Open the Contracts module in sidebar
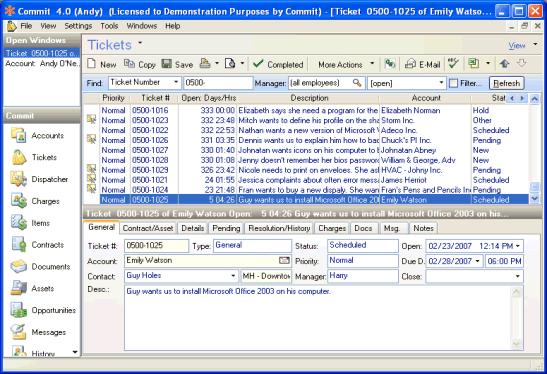 click(x=37, y=245)
